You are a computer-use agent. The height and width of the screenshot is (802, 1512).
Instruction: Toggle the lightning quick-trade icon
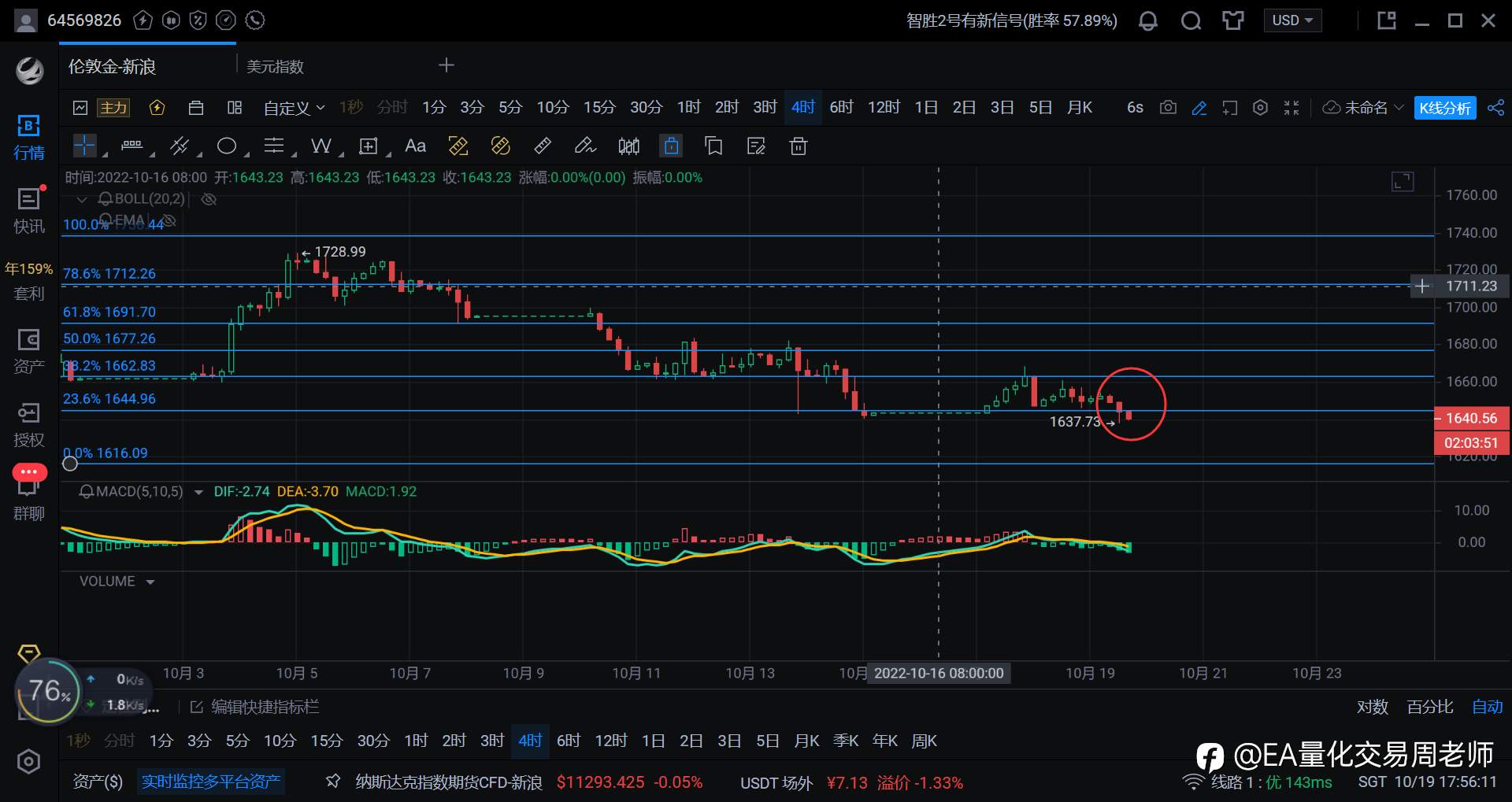point(157,108)
